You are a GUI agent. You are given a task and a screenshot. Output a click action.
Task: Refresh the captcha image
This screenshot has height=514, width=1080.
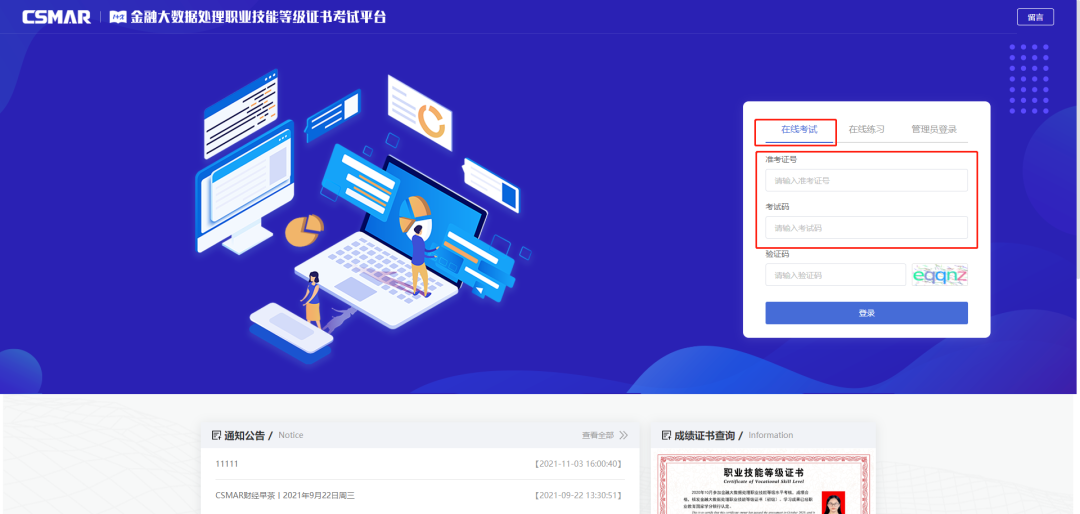939,275
